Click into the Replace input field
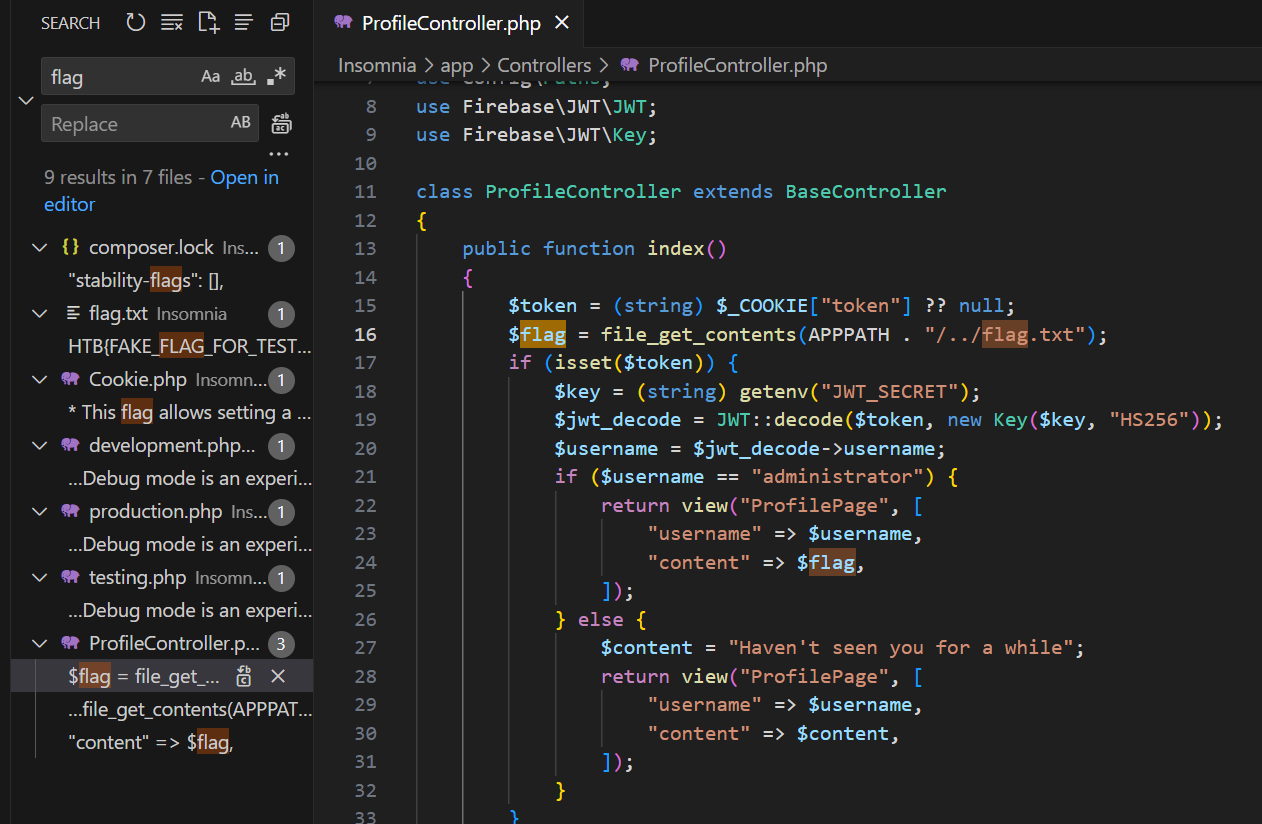1262x824 pixels. tap(130, 124)
